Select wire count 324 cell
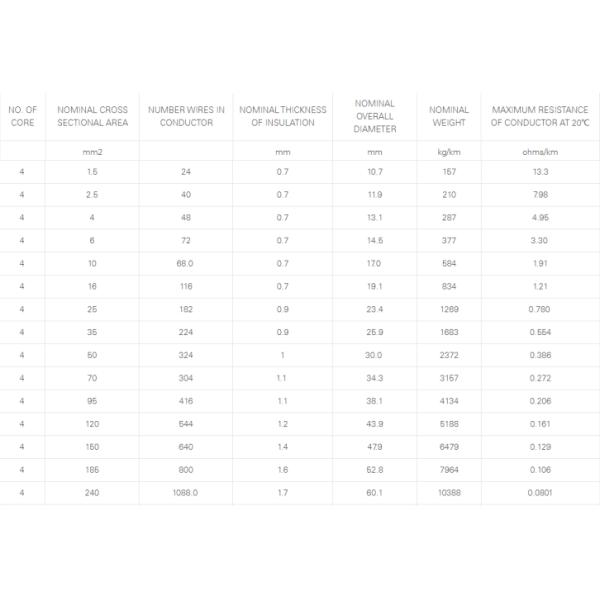 pyautogui.click(x=186, y=355)
